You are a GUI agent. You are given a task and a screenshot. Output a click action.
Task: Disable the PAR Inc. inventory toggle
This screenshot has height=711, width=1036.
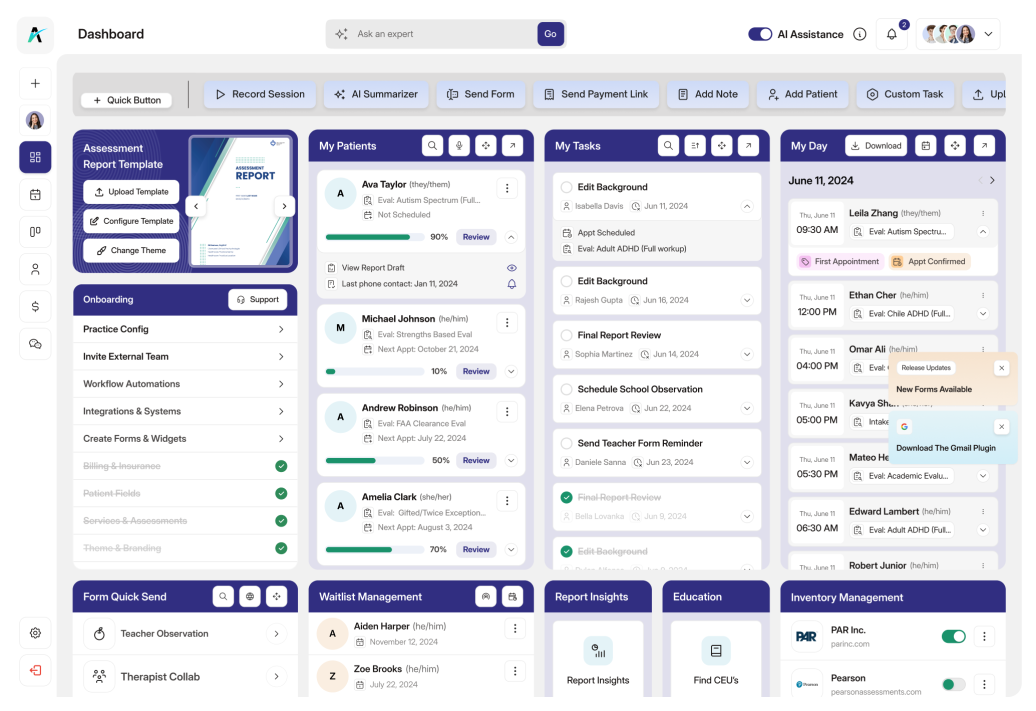(953, 636)
